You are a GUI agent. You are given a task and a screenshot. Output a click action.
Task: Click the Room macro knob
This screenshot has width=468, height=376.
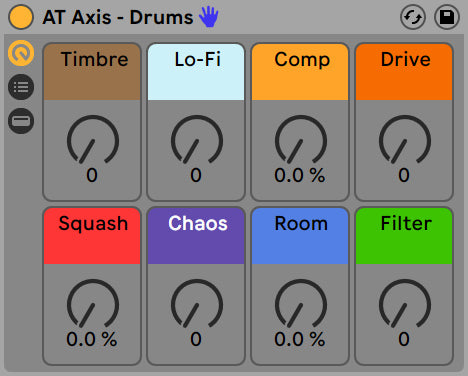pos(301,304)
